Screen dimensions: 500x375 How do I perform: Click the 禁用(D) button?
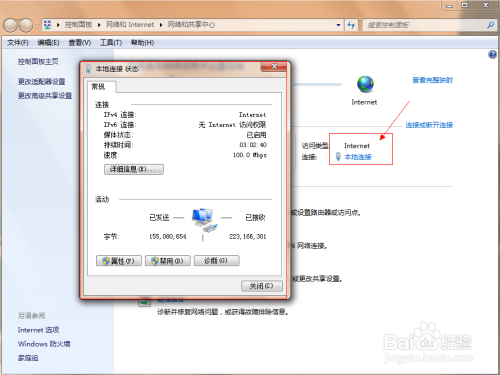point(168,261)
